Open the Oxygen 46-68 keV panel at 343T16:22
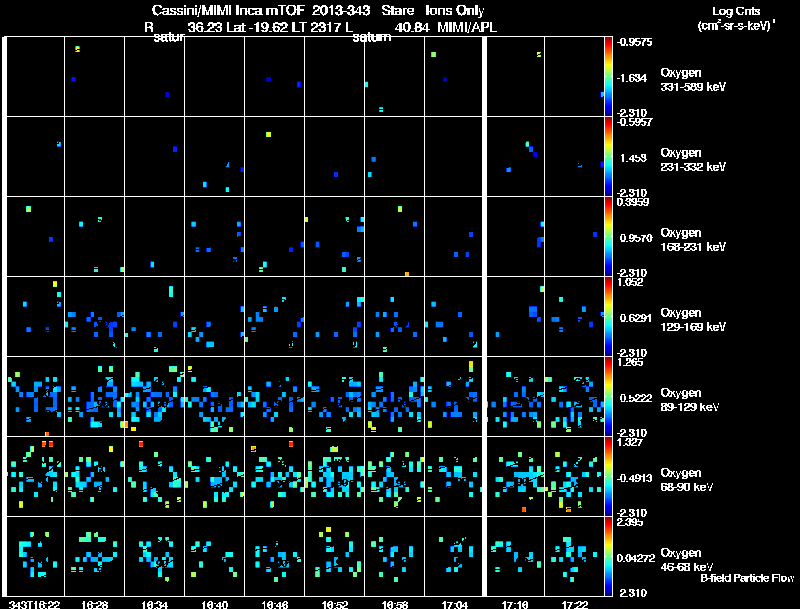 35,557
